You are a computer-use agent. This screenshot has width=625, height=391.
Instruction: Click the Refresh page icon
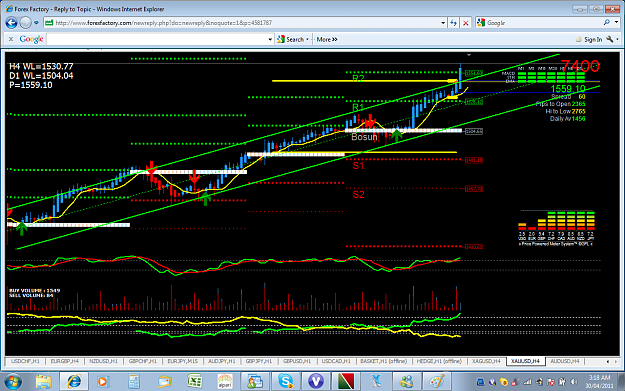point(453,23)
